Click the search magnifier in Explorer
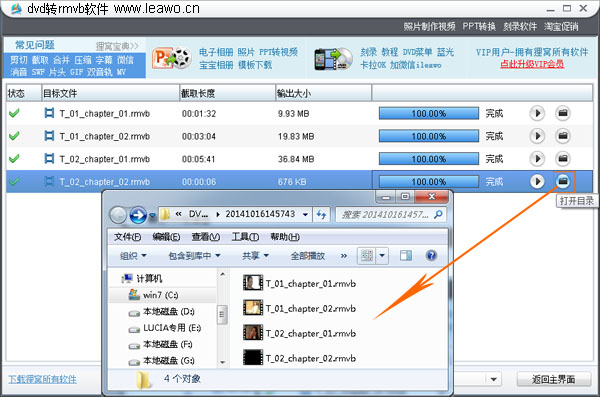 [438, 215]
